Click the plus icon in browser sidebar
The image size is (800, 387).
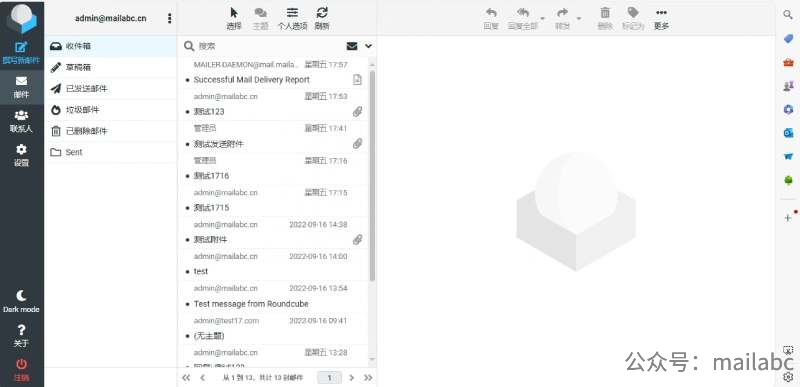pos(788,218)
